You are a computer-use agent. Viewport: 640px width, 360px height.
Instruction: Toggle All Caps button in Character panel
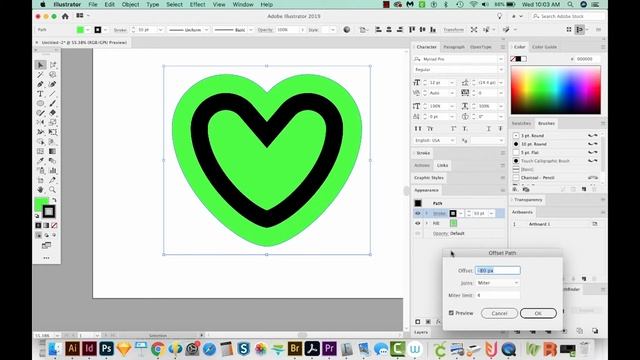coord(418,129)
